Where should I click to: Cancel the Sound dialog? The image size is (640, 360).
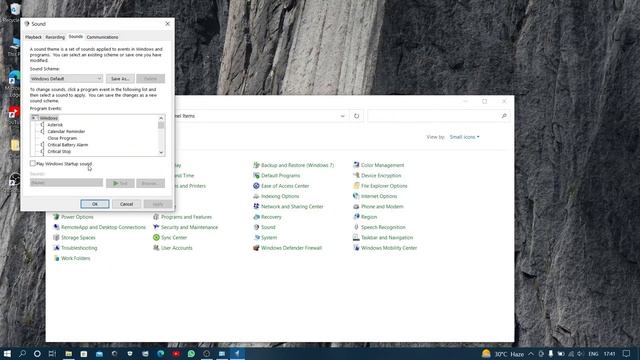pyautogui.click(x=127, y=204)
